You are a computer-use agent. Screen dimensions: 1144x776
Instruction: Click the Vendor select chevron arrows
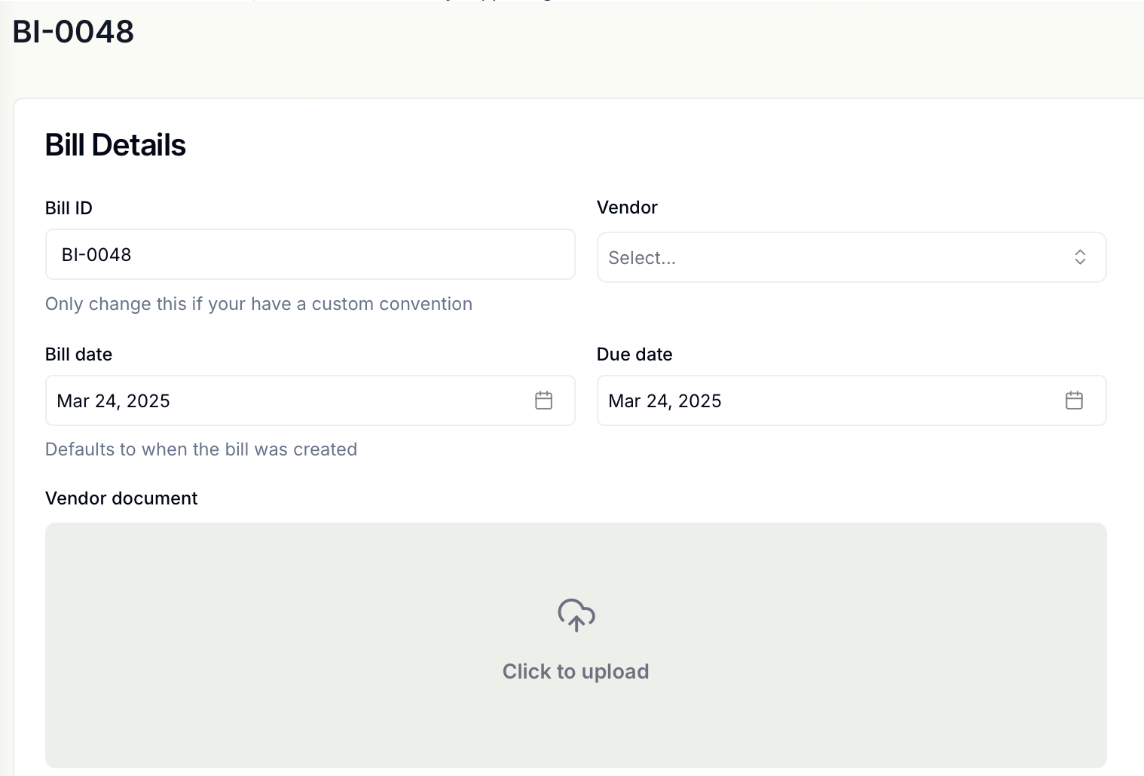[x=1079, y=258]
